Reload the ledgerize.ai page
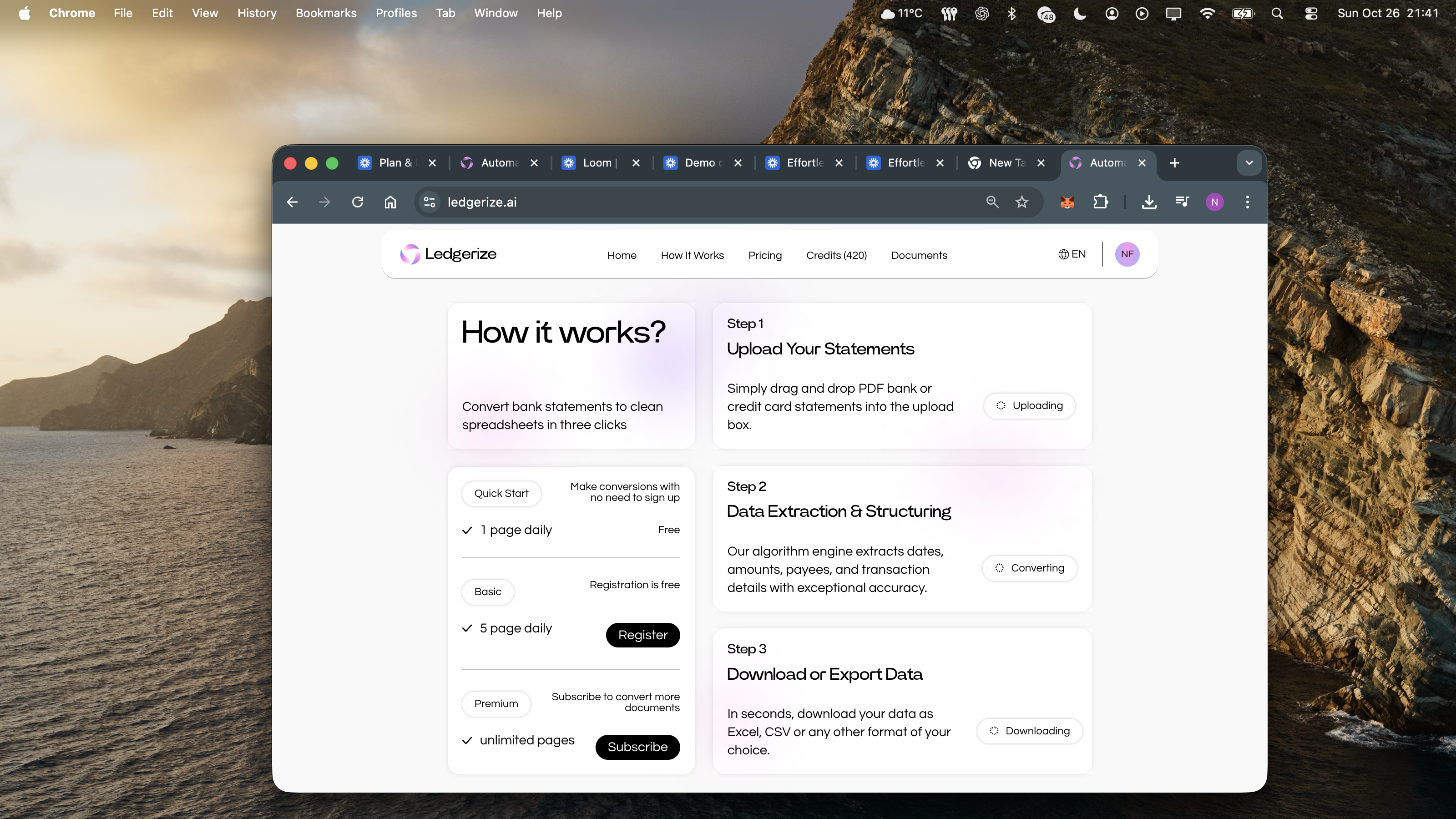 357,202
